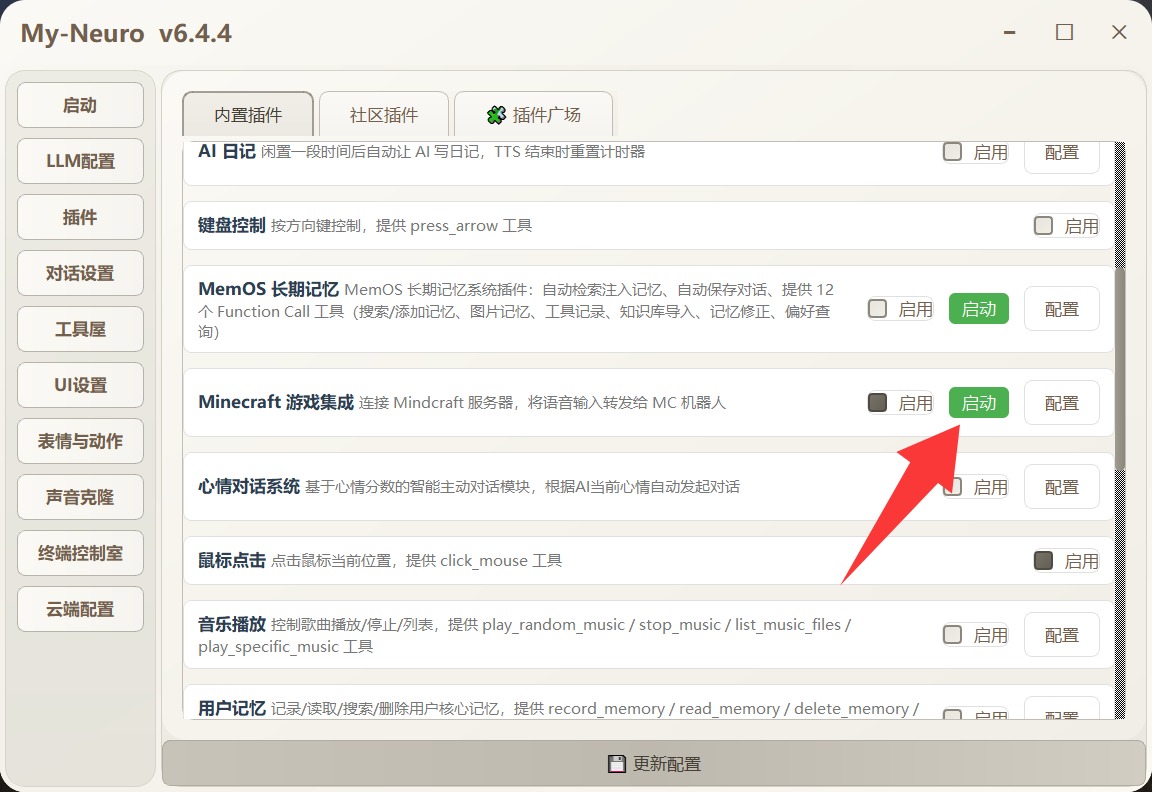1152x792 pixels.
Task: Enable the 音乐播放 plugin checkbox
Action: click(x=954, y=635)
